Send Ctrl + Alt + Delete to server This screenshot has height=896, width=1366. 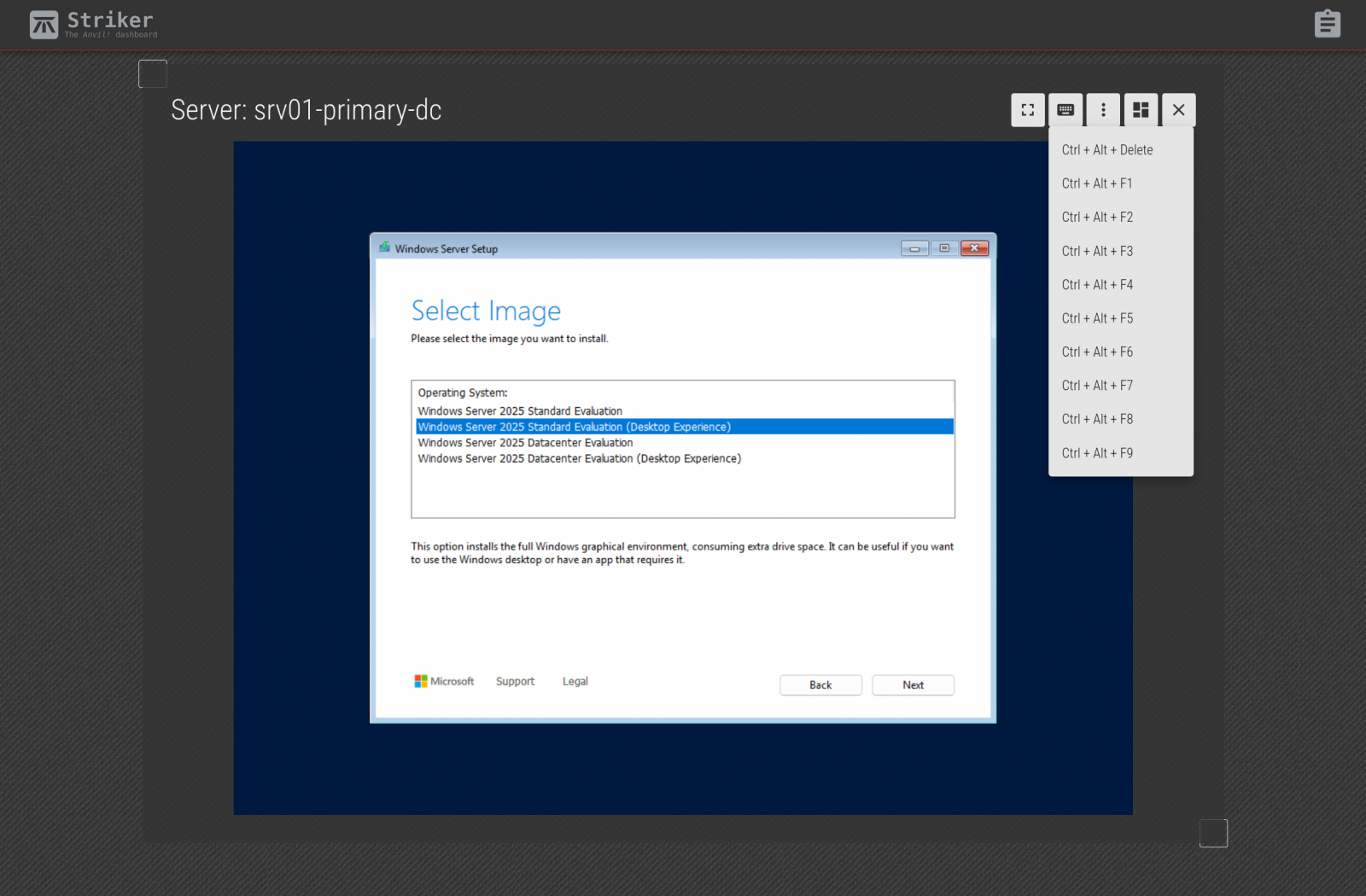coord(1107,150)
